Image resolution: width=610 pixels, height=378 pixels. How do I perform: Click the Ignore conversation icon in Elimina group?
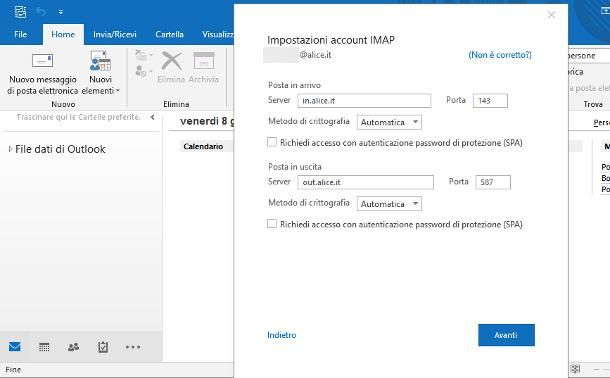(141, 55)
